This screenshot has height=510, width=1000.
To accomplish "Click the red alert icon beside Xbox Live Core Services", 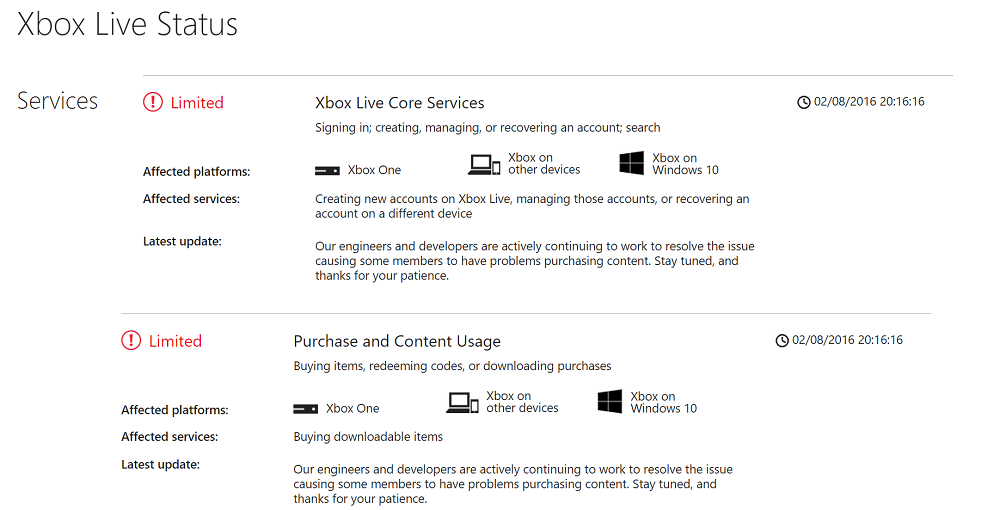I will (x=152, y=102).
